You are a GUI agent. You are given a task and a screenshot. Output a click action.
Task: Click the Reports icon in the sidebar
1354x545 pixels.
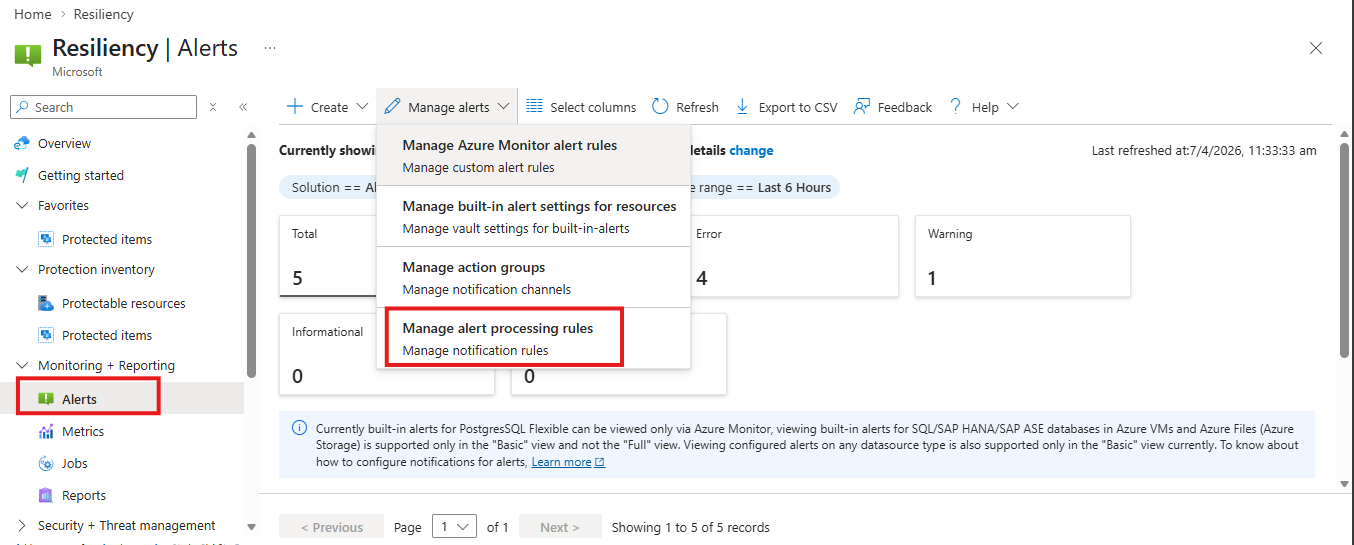[46, 495]
